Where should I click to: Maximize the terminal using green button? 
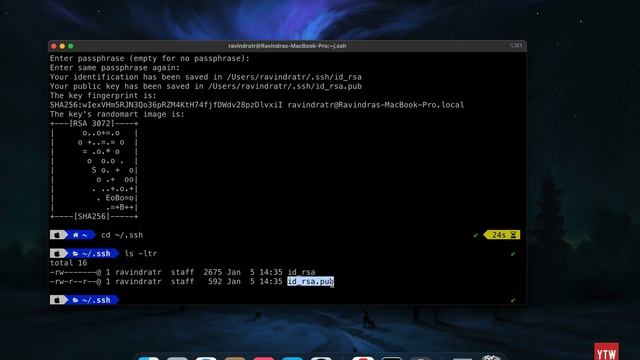71,46
